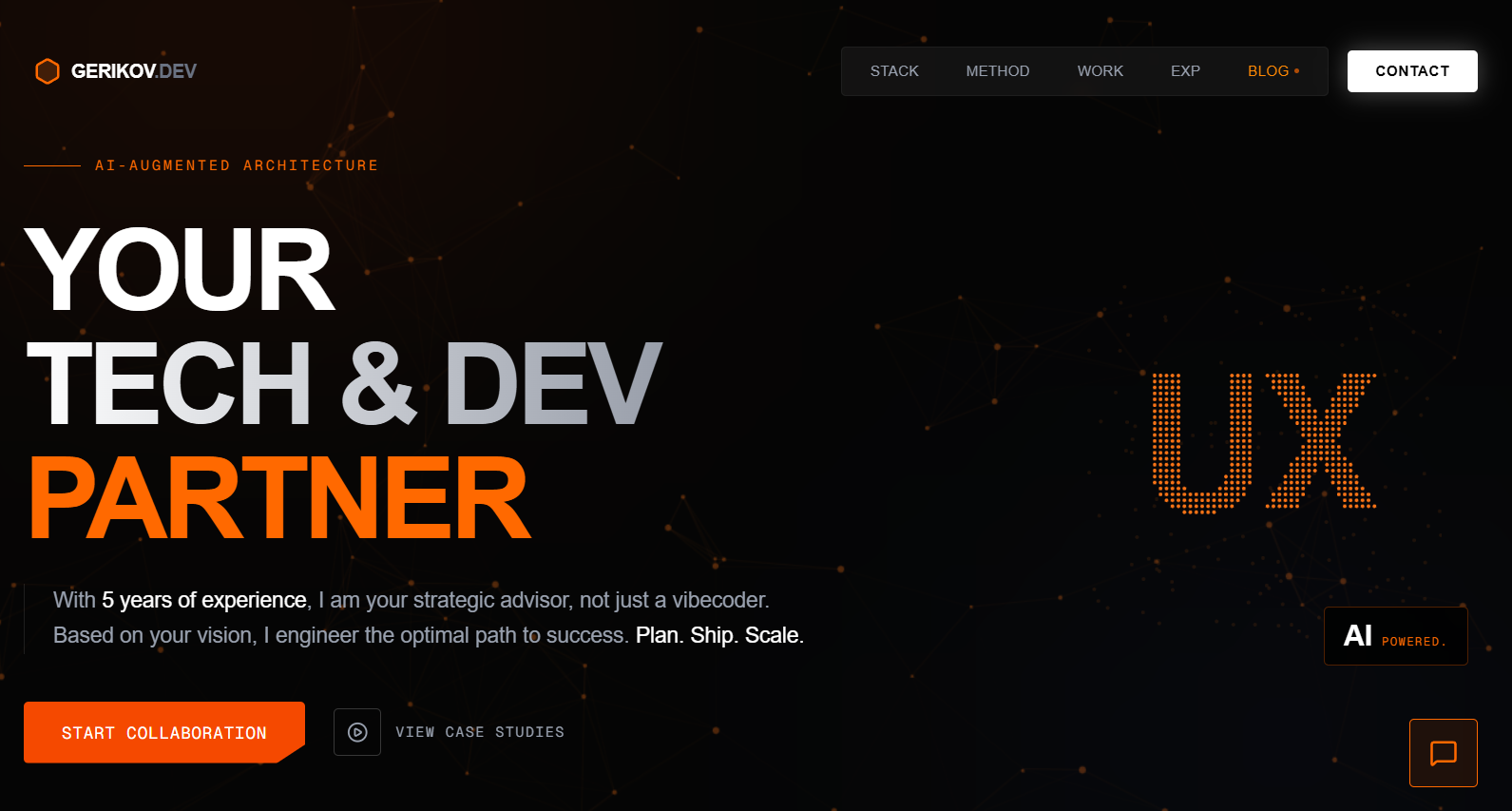Click the orange PARTNER headline word
This screenshot has height=811, width=1512.
pos(278,496)
